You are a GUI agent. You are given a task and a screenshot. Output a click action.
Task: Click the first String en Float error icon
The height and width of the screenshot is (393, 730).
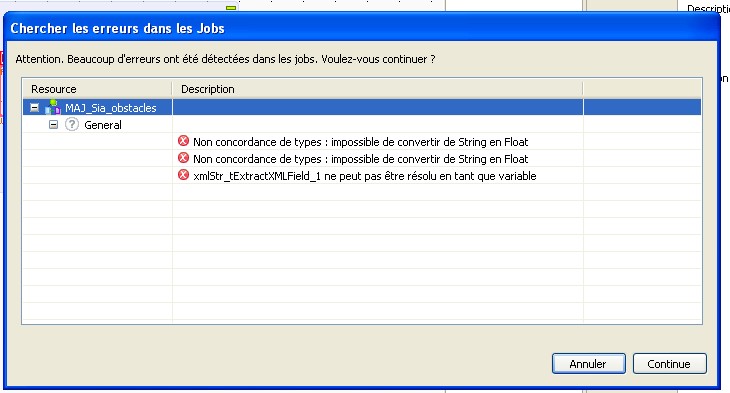tap(183, 141)
